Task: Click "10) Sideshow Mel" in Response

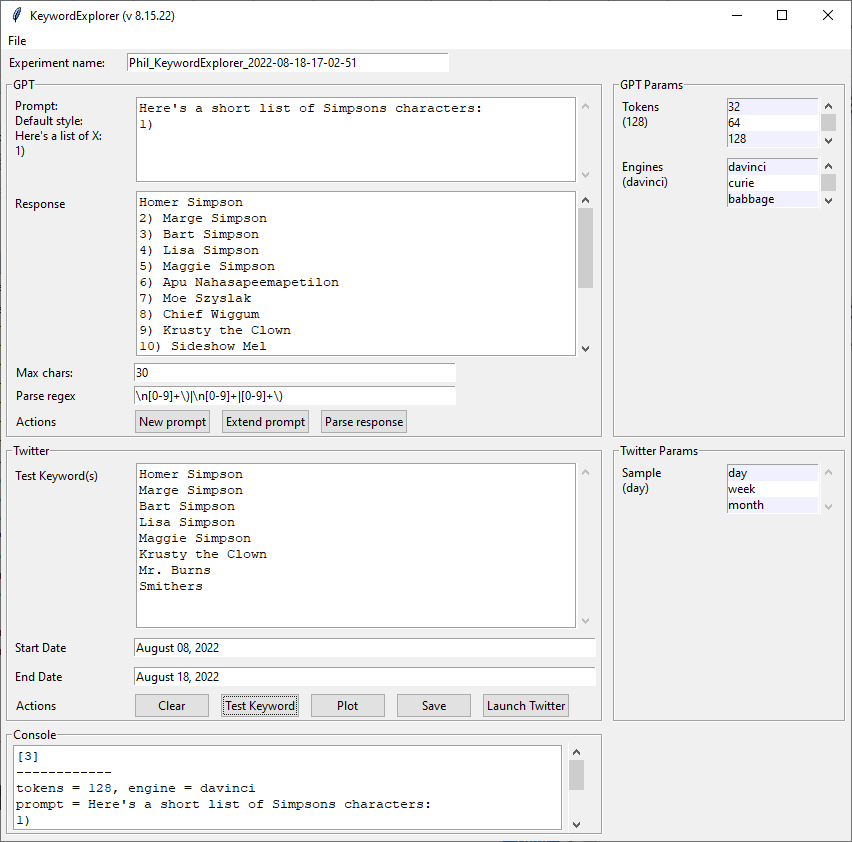Action: (x=203, y=347)
